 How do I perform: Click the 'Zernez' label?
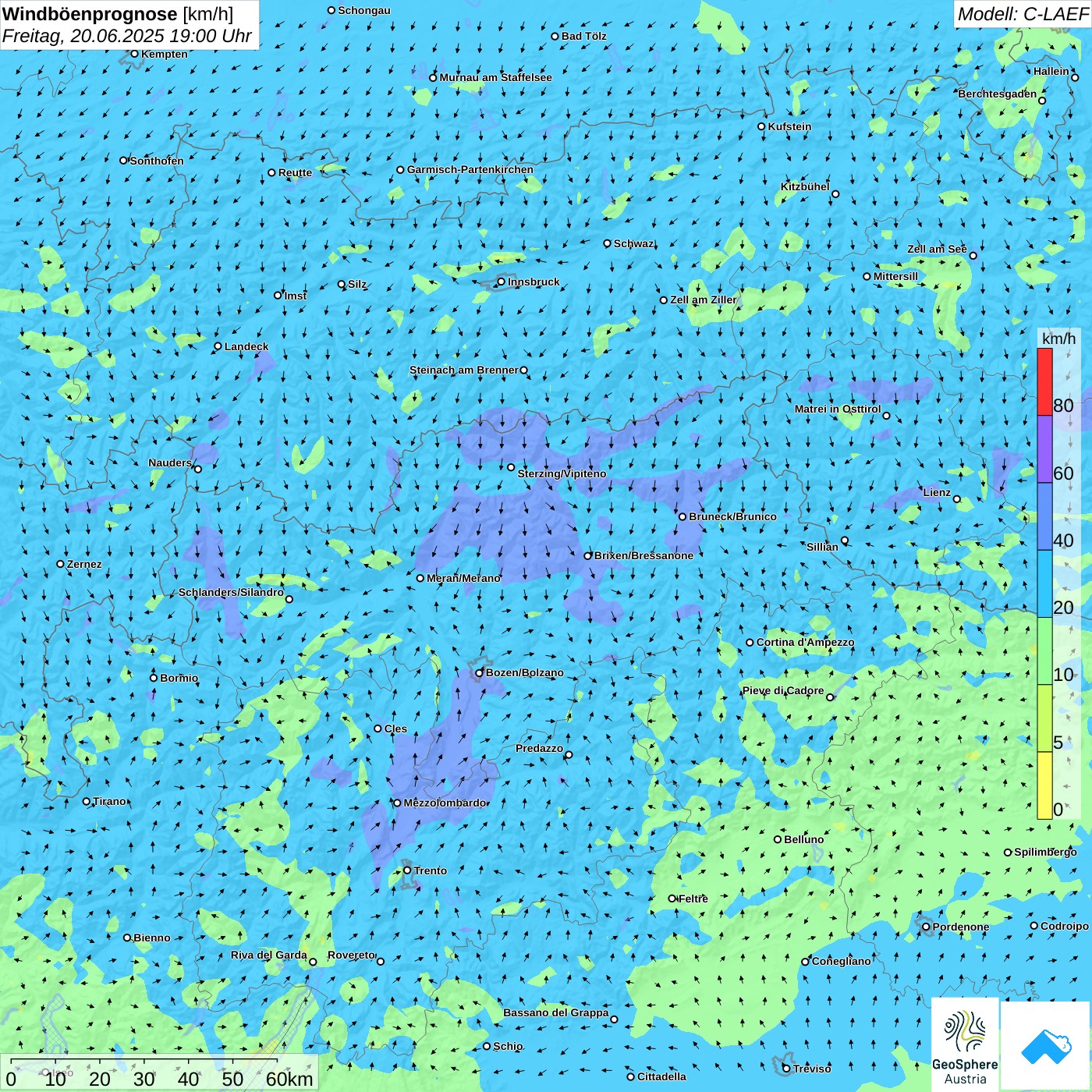tap(84, 564)
